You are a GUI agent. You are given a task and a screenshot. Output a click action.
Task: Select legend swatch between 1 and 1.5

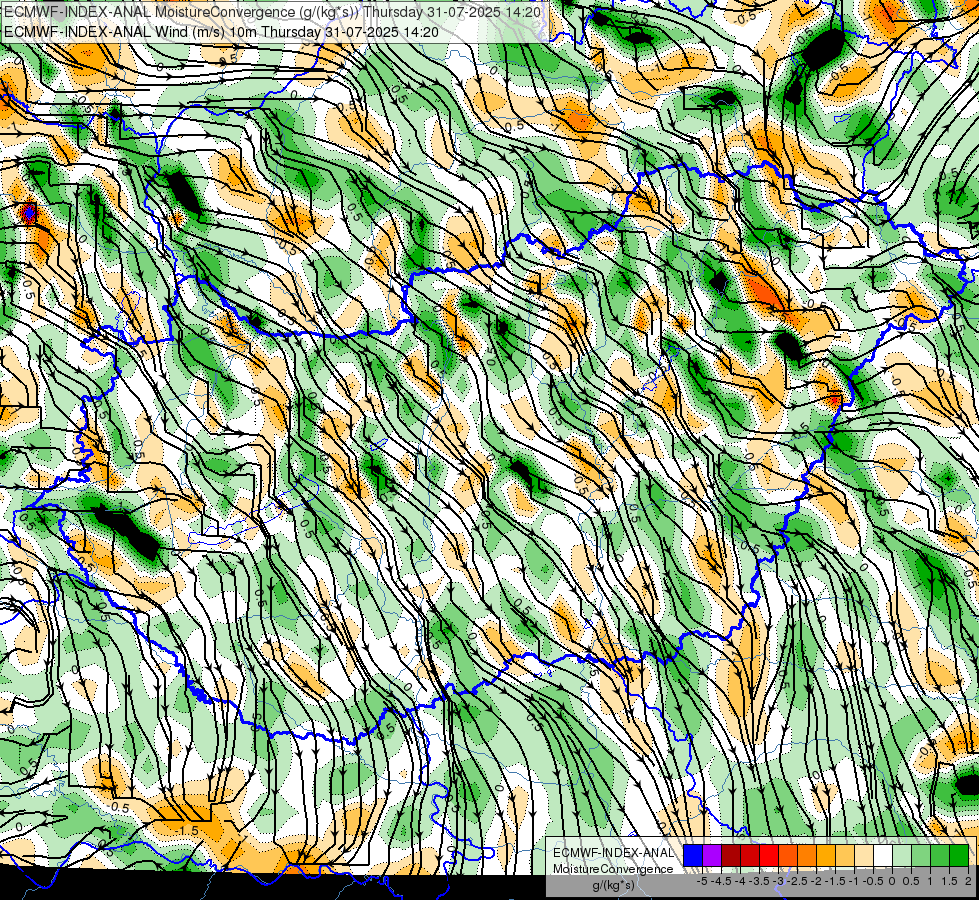tap(940, 855)
